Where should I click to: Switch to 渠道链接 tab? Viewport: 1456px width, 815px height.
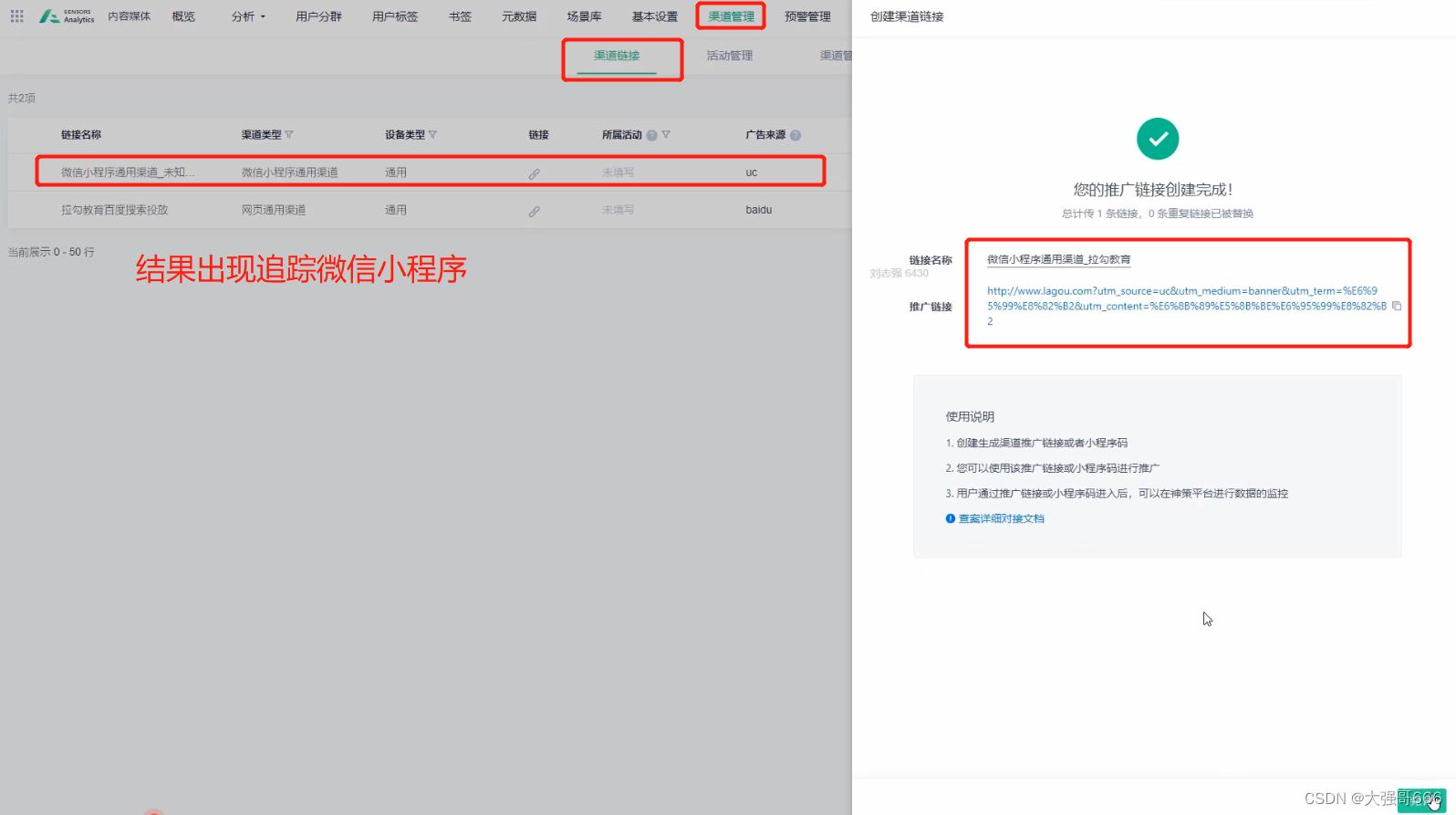(x=617, y=56)
